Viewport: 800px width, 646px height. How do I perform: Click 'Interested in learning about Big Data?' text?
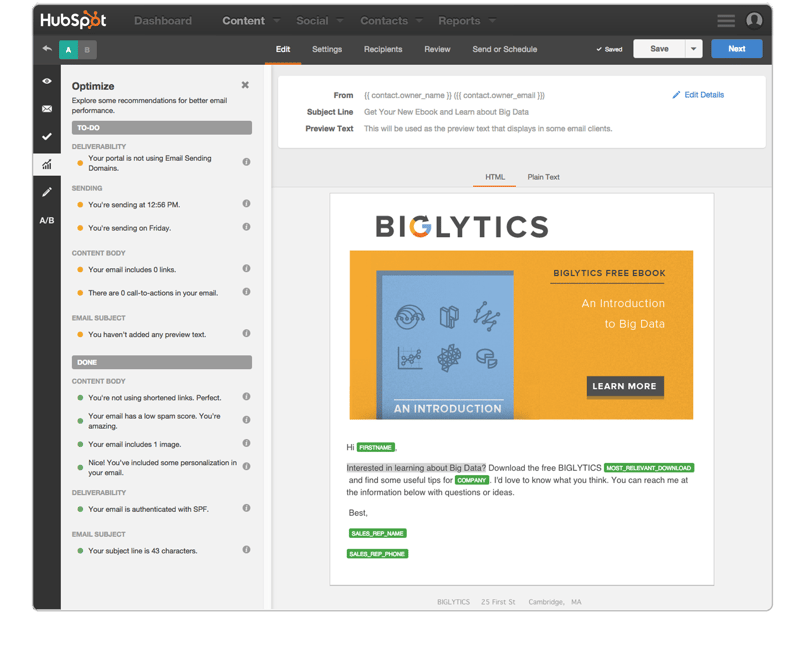click(416, 468)
